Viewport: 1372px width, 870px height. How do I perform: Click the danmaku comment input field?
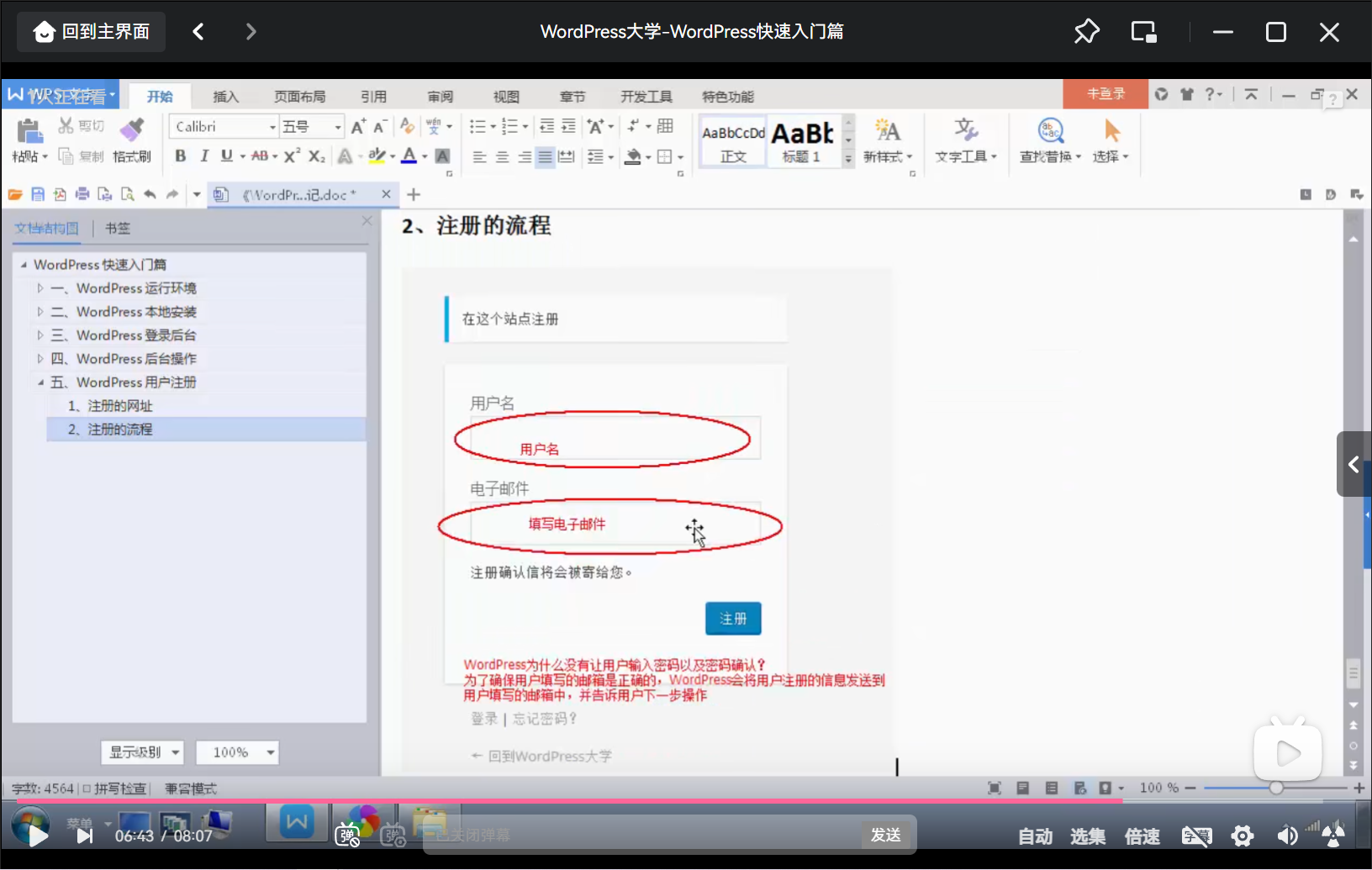tap(643, 836)
